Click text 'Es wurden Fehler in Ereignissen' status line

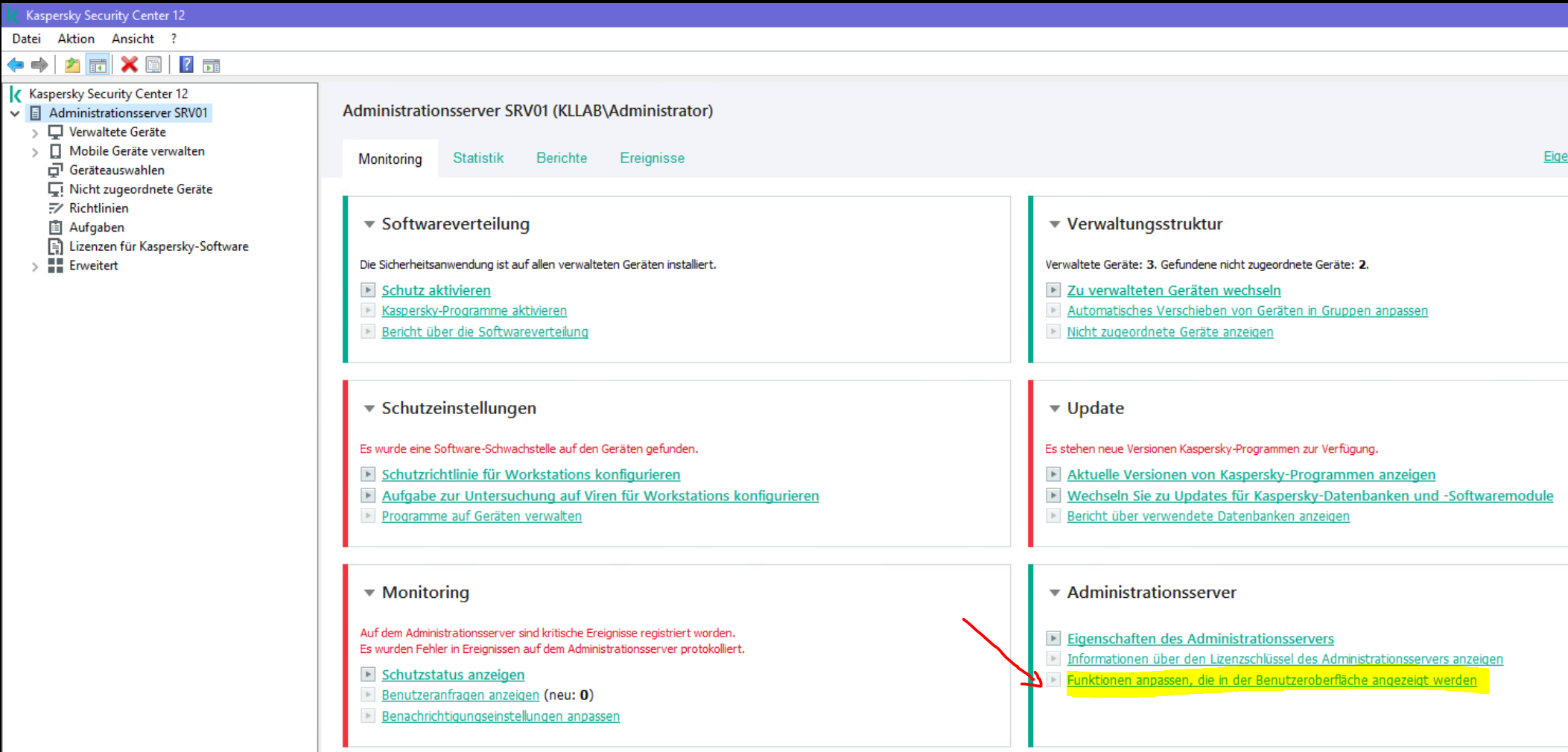[552, 649]
